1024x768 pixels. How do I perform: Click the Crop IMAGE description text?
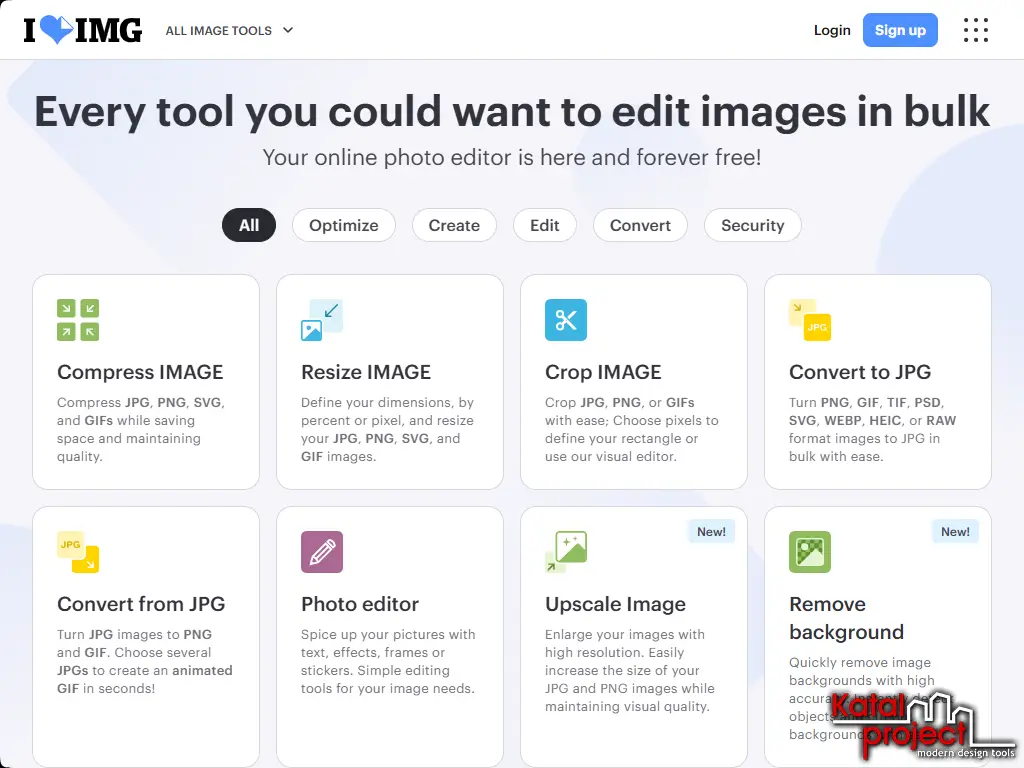coord(632,429)
